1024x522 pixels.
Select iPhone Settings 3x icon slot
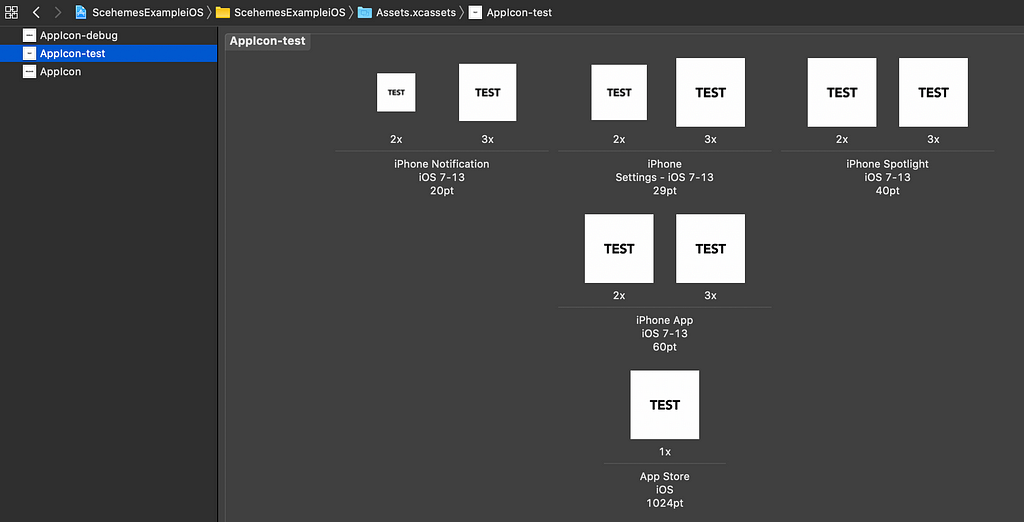(x=711, y=92)
